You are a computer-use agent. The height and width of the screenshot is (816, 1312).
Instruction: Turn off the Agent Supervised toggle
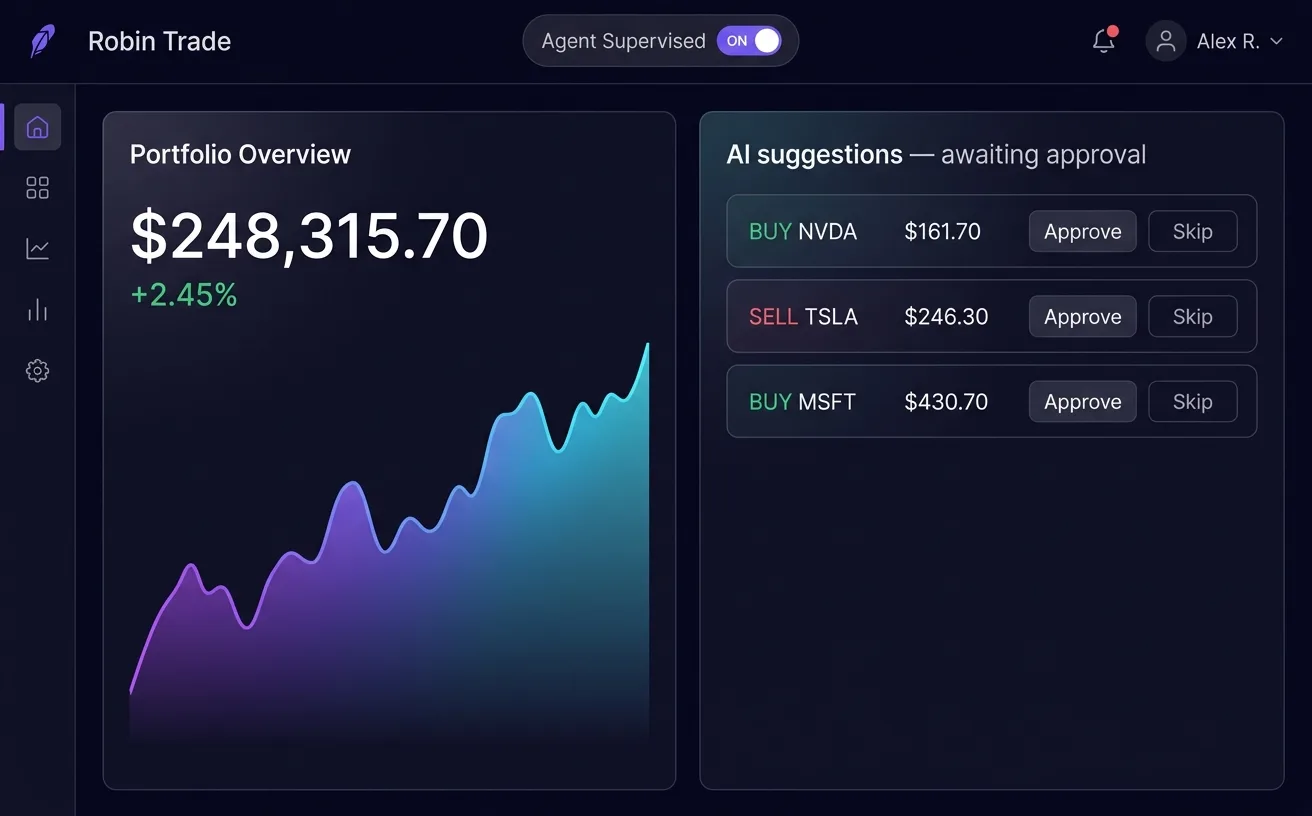[749, 41]
